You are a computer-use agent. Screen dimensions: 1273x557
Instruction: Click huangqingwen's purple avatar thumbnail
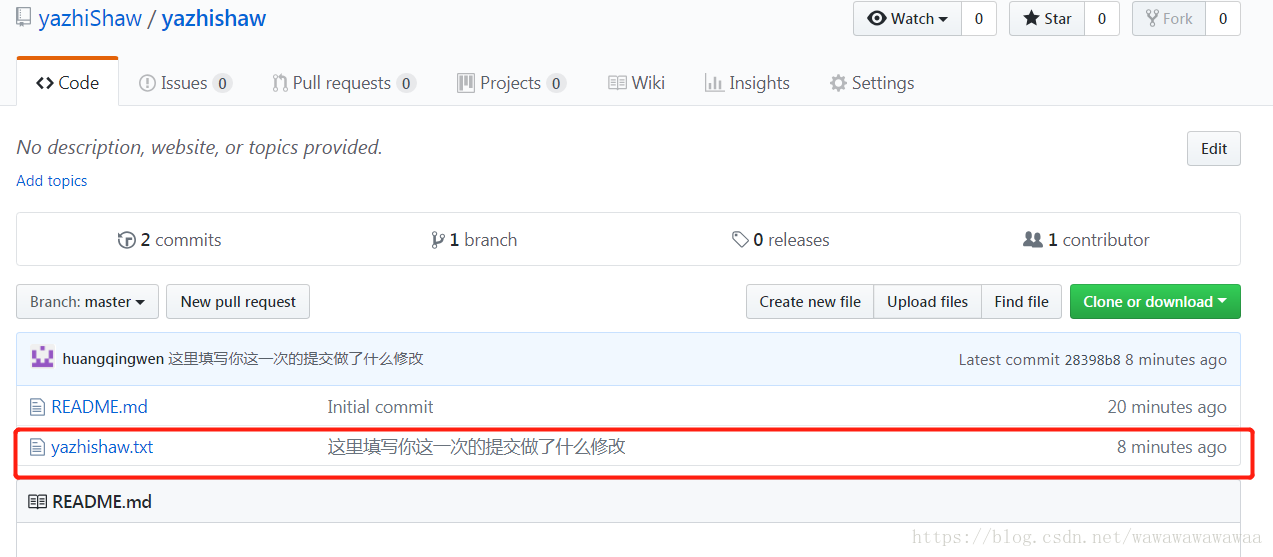(42, 358)
